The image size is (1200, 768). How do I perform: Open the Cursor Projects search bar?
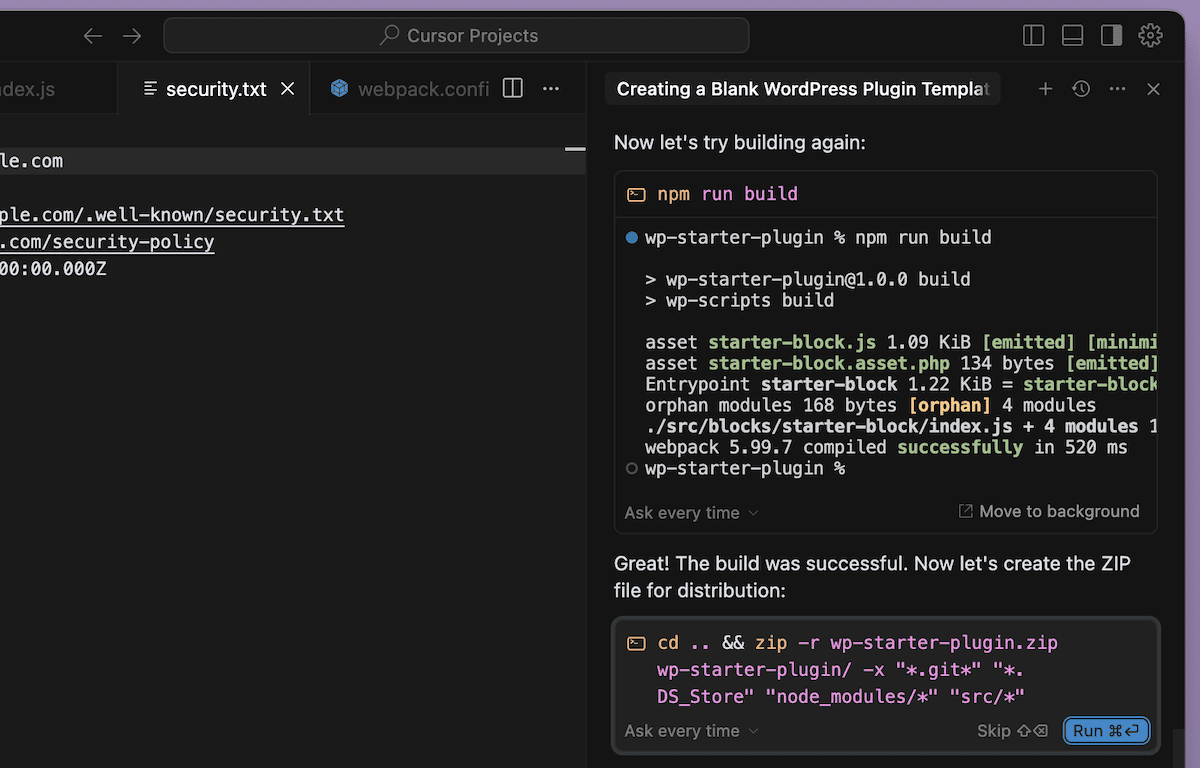click(x=456, y=35)
